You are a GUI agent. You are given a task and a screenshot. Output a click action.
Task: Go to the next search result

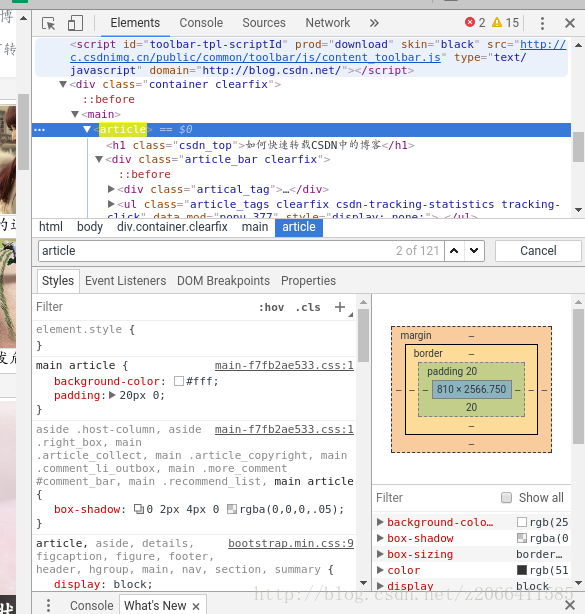tap(474, 251)
